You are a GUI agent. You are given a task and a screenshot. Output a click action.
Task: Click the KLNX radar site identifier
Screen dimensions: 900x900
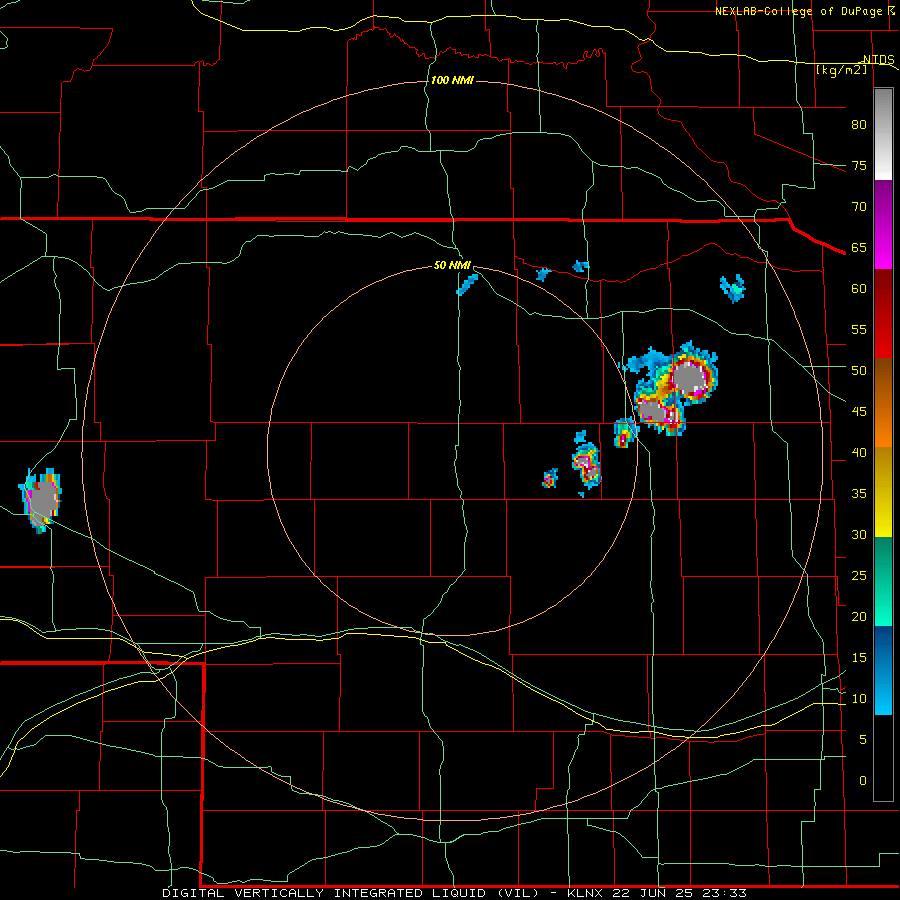[585, 893]
